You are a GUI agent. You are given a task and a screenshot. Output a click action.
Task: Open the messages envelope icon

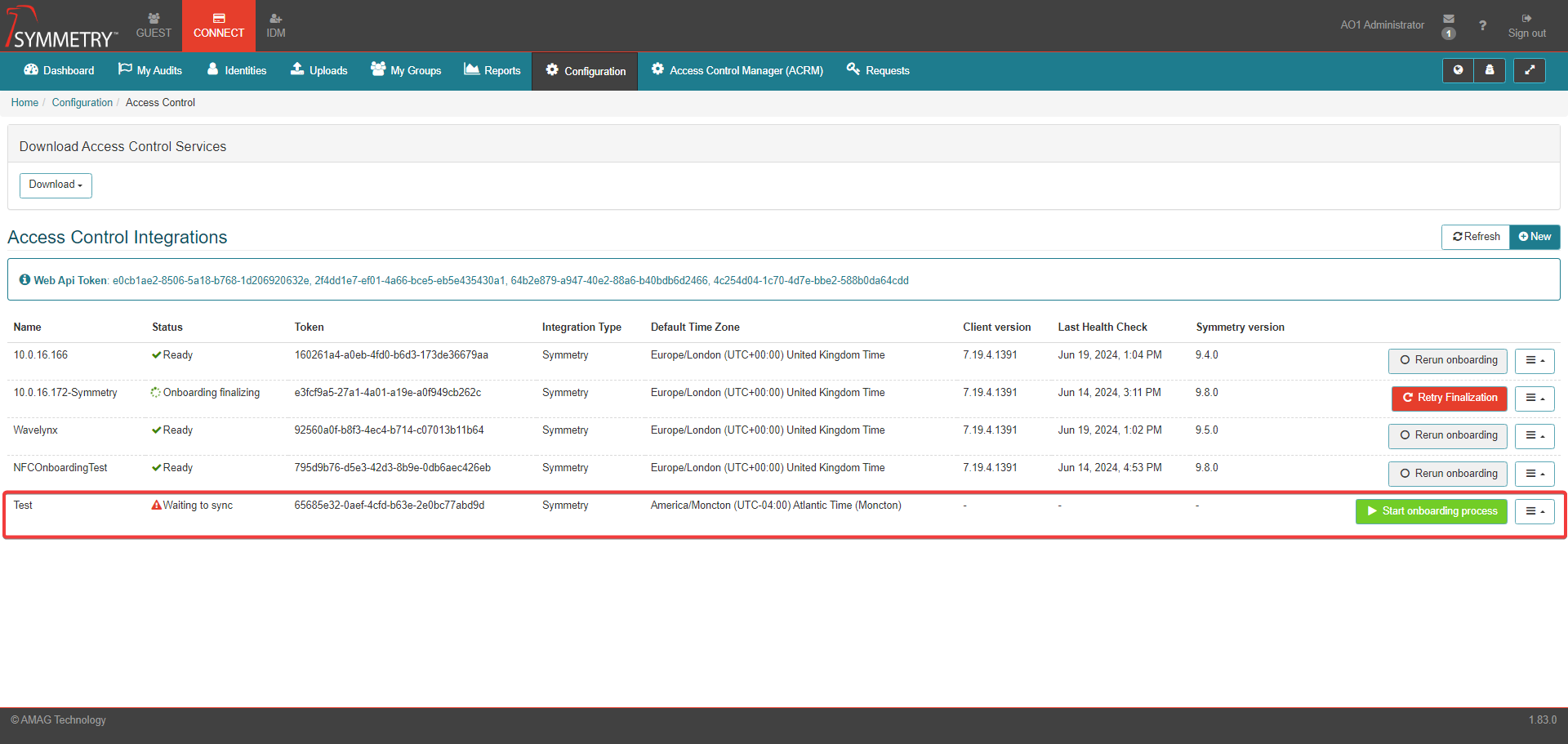(1449, 19)
